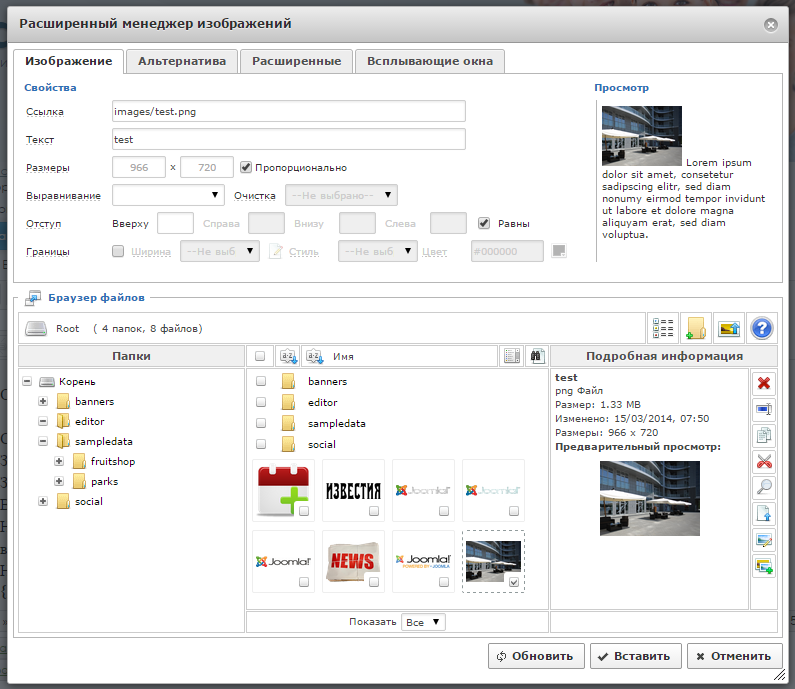Click the border style pencil icon
This screenshot has width=795, height=689.
click(276, 251)
